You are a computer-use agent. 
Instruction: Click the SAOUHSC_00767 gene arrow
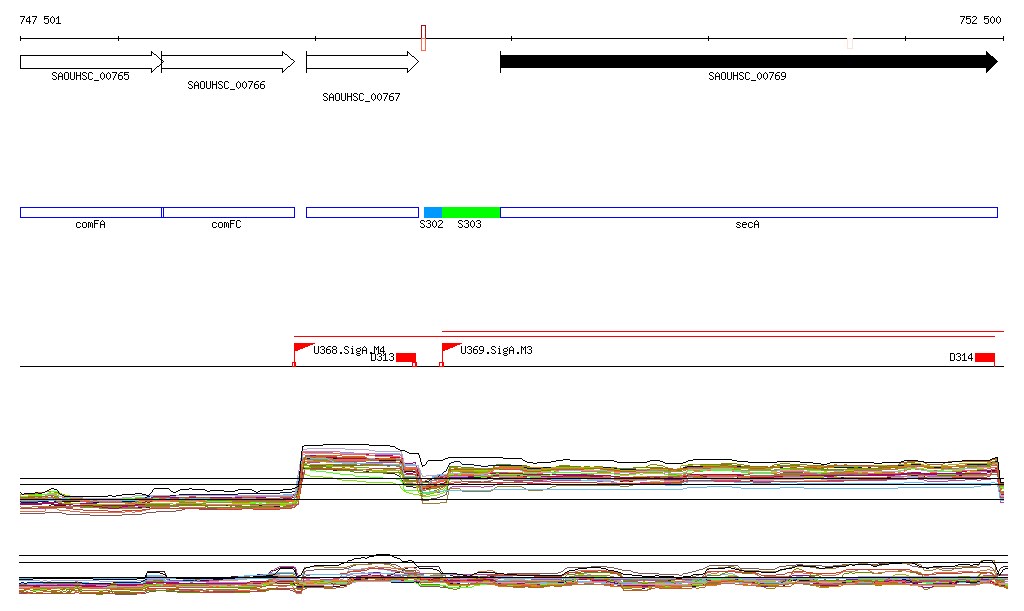pyautogui.click(x=361, y=62)
